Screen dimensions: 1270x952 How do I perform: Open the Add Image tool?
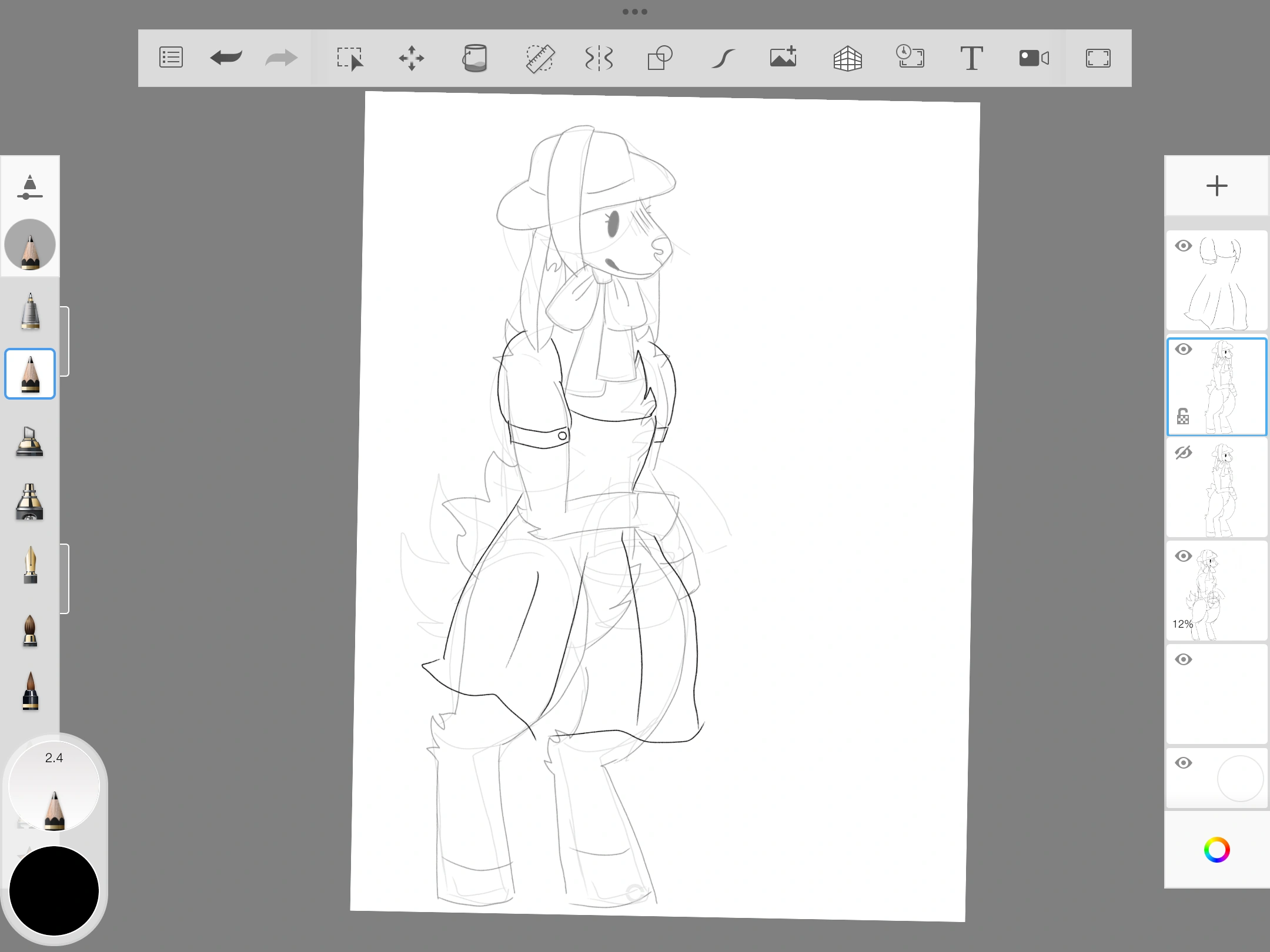click(783, 58)
